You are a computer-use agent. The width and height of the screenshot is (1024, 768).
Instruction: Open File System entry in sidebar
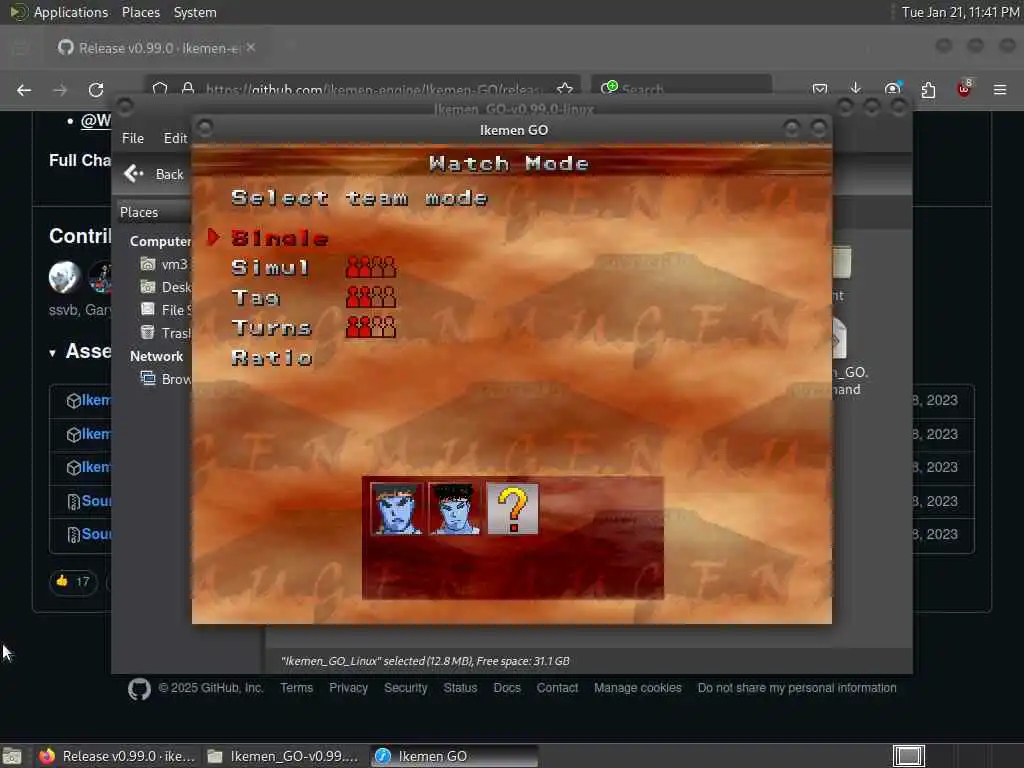tap(166, 310)
